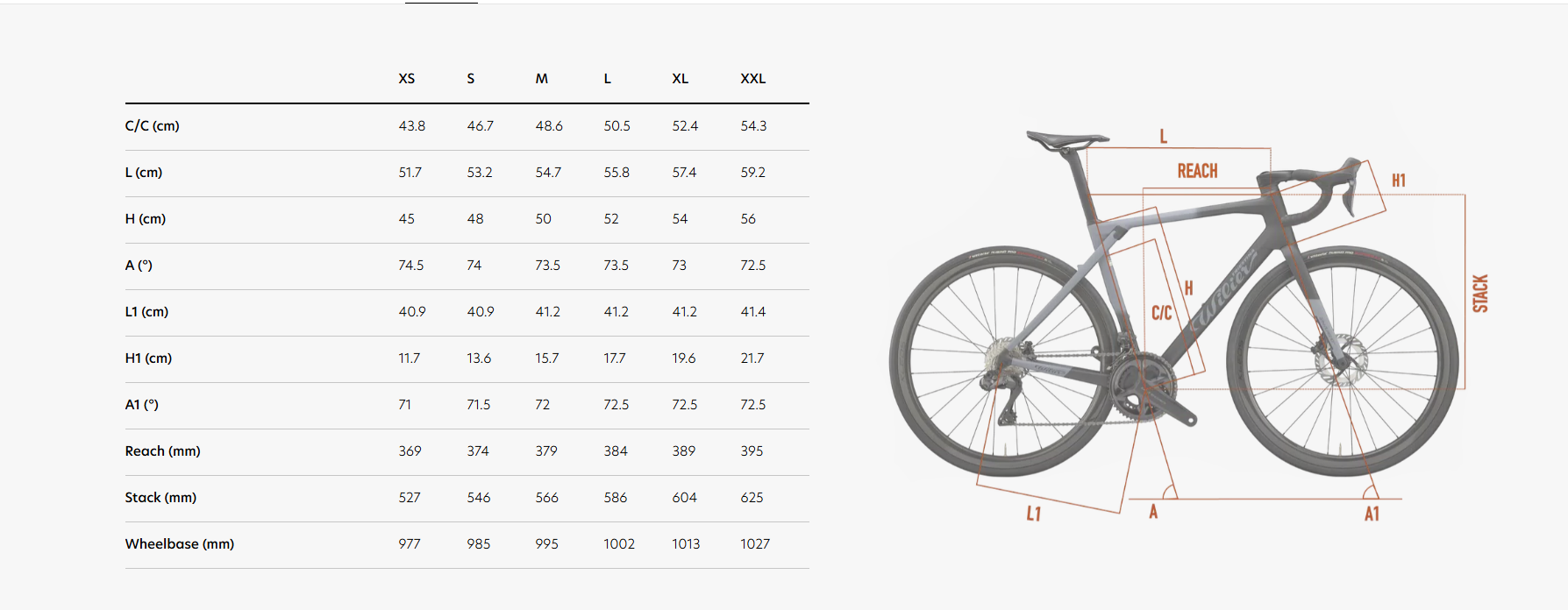Select the "Wheelbase (mm)" row label
This screenshot has height=610, width=1568.
click(179, 544)
